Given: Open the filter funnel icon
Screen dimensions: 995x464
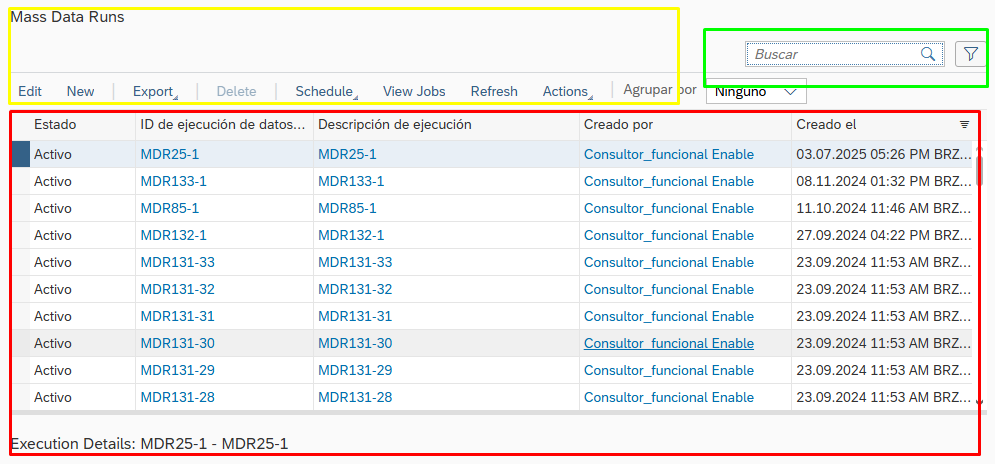Looking at the screenshot, I should tap(970, 54).
